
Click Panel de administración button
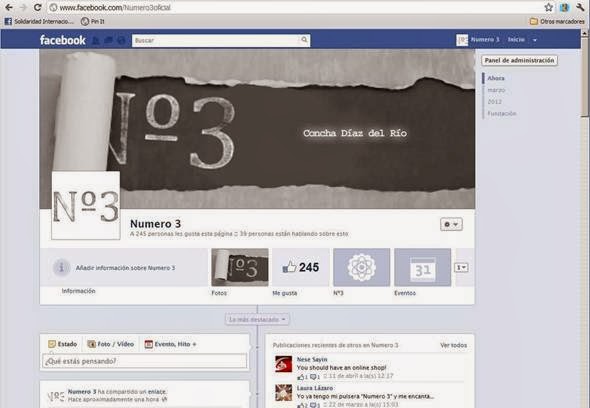tap(519, 60)
